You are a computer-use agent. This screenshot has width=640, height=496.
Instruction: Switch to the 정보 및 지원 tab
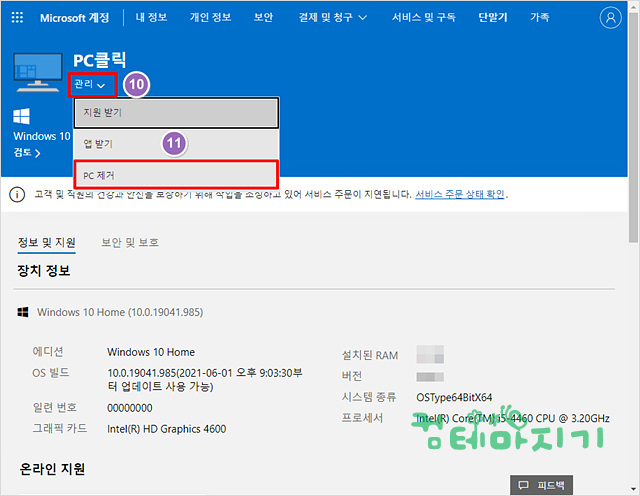(47, 243)
